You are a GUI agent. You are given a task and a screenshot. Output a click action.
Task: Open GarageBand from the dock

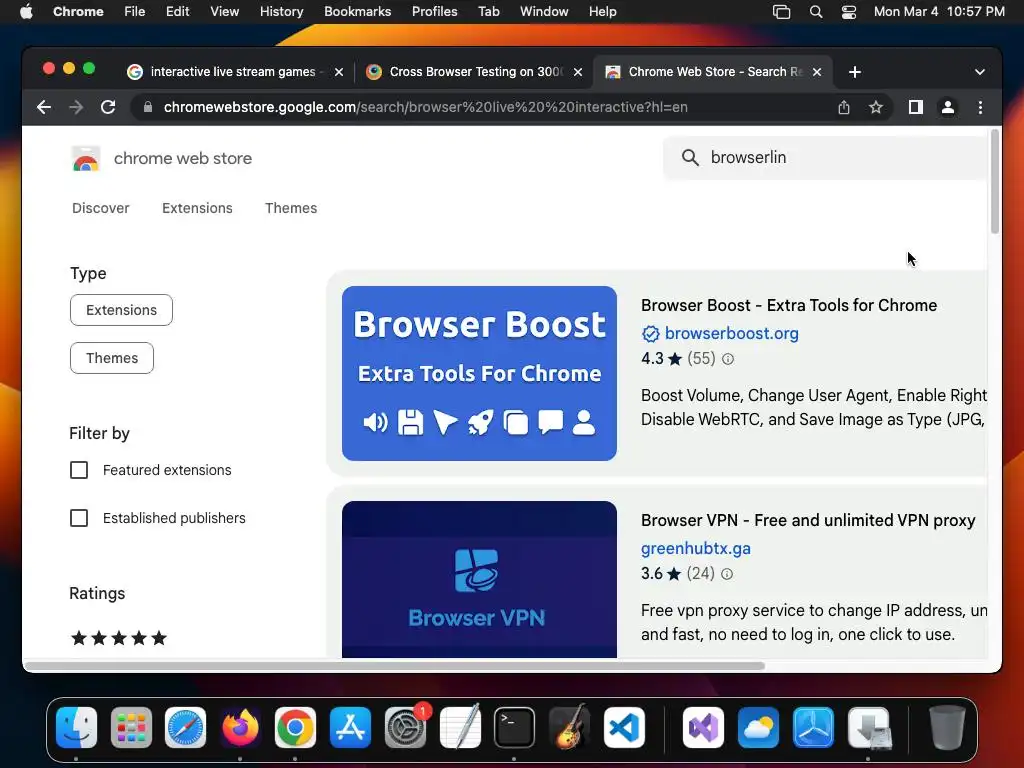click(569, 728)
